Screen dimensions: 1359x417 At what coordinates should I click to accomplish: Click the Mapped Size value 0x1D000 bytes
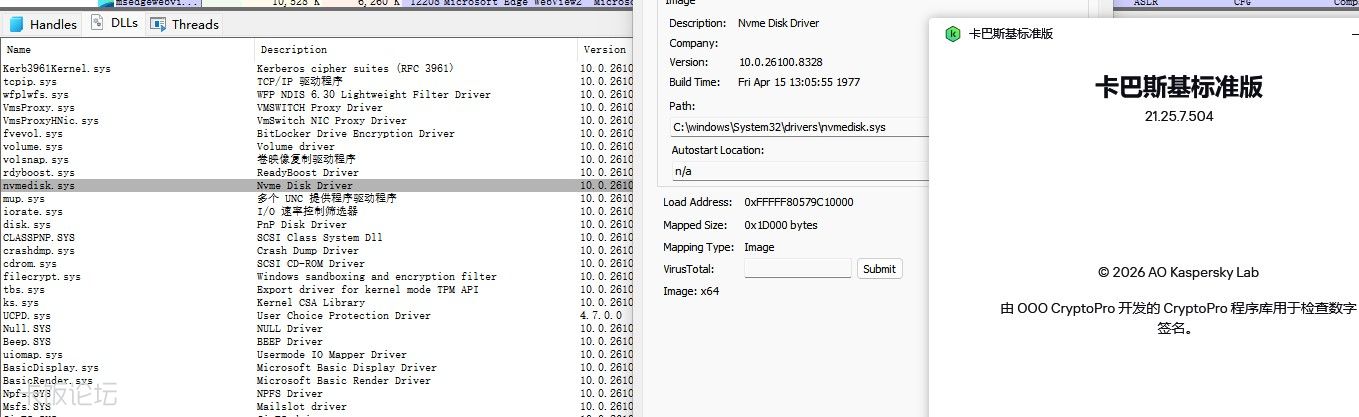780,225
